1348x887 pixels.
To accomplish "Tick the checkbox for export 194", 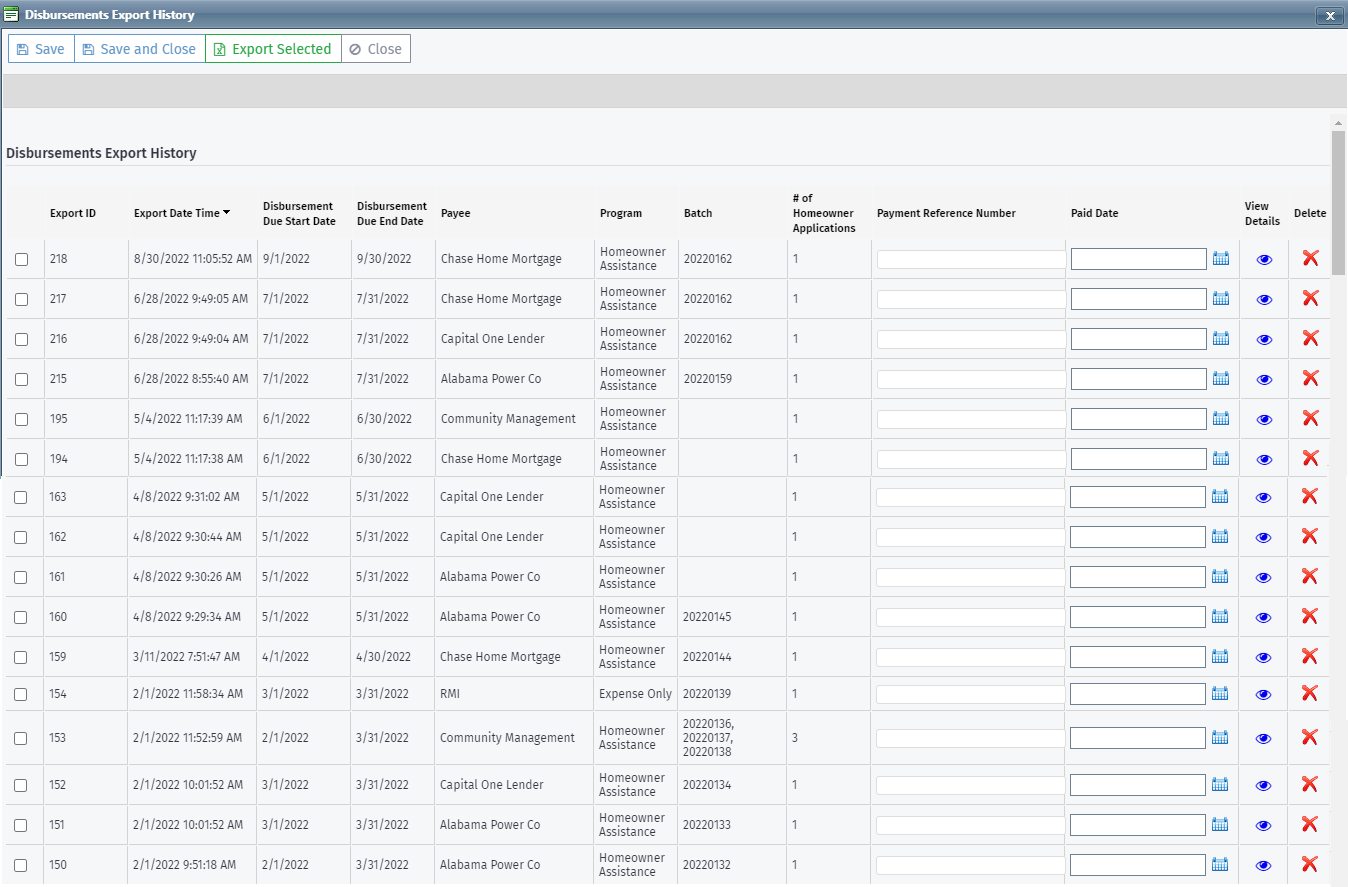I will (22, 459).
